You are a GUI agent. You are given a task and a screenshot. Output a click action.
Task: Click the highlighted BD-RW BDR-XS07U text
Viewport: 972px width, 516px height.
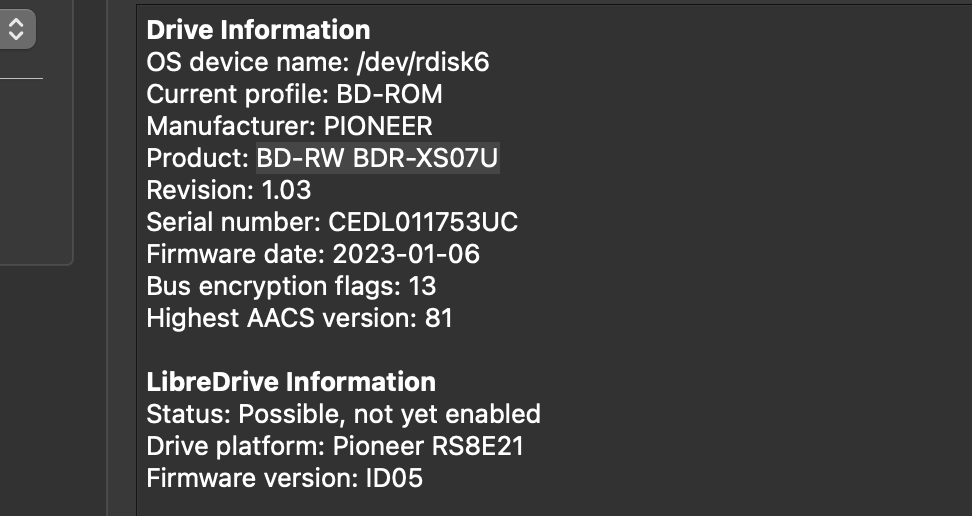[378, 158]
